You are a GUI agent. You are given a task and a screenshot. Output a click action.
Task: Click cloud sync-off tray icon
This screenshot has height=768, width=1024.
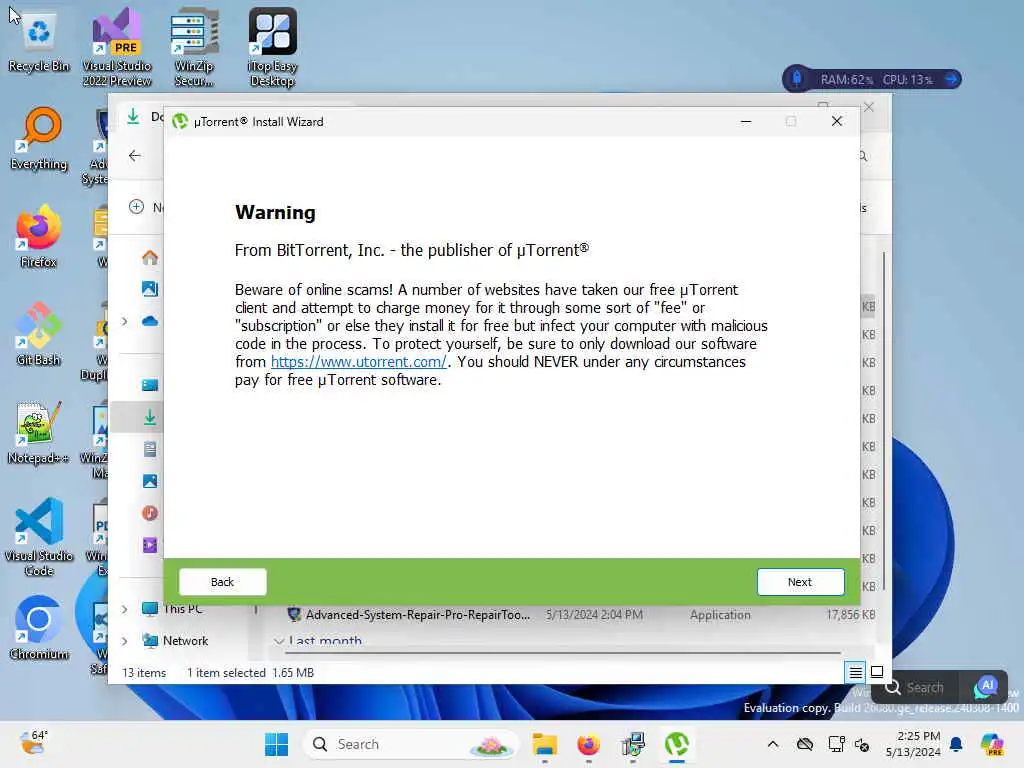click(805, 744)
